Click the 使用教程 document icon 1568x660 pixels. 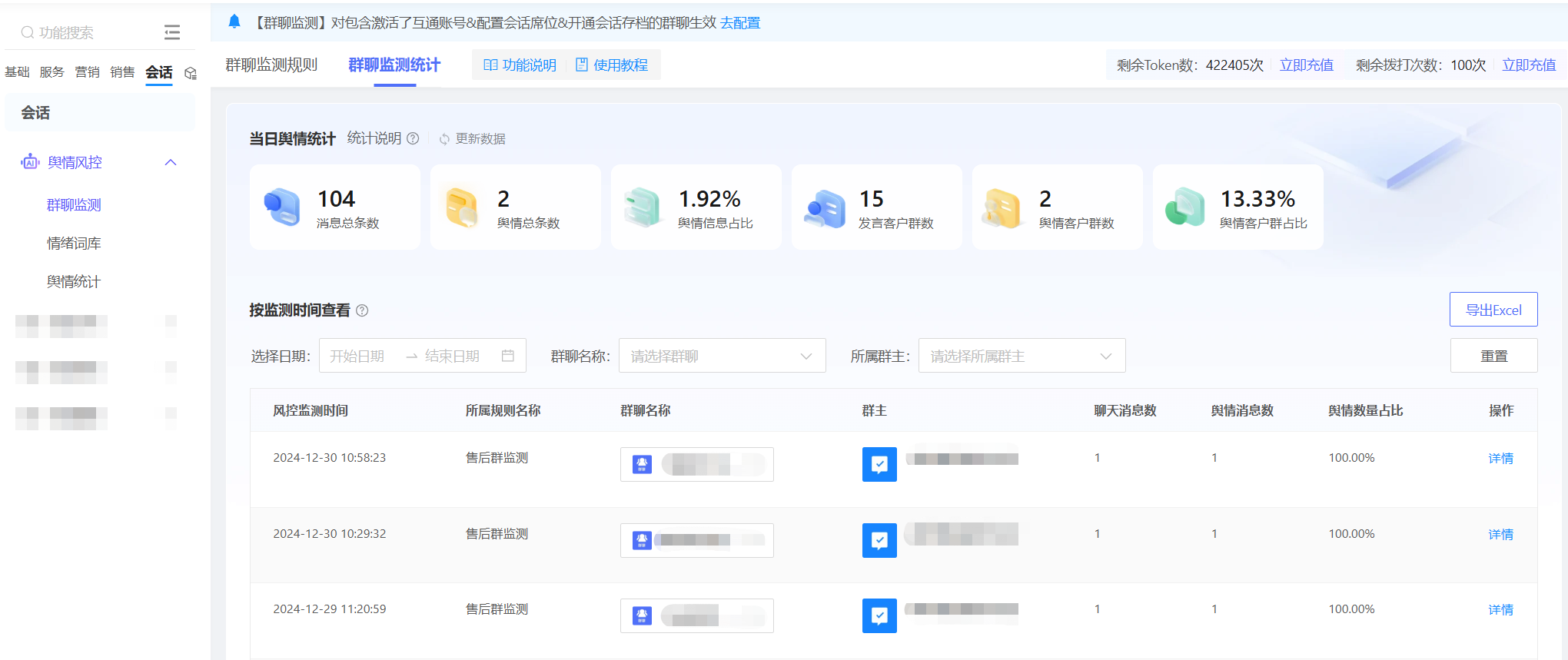coord(582,65)
